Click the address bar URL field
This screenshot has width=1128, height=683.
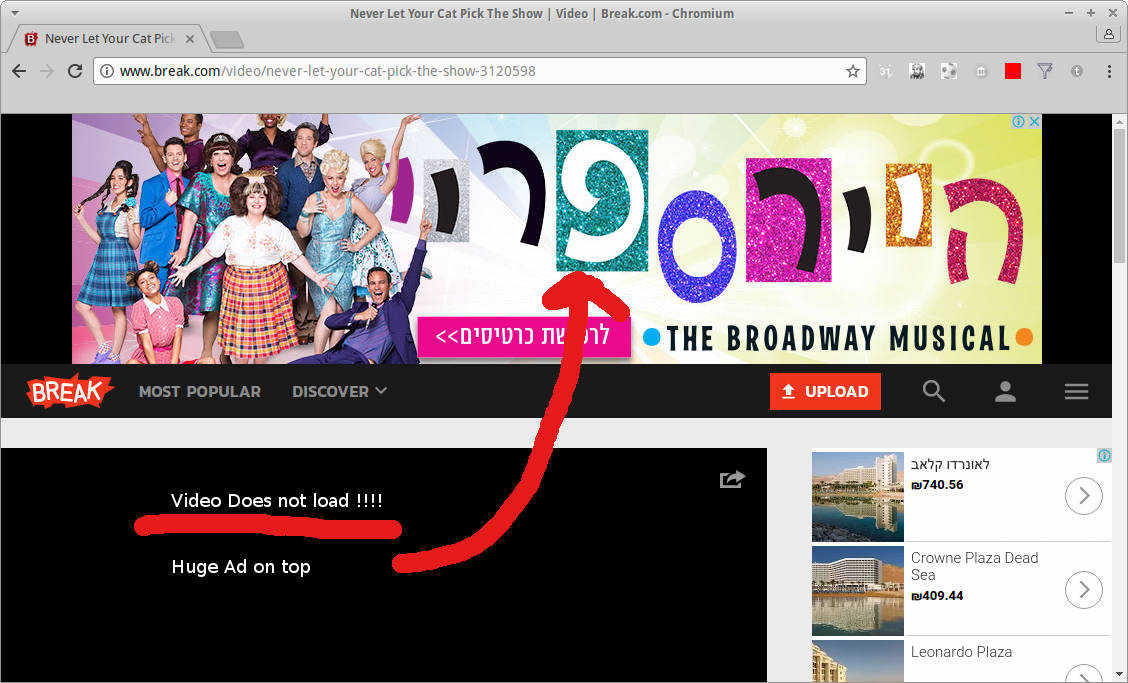[479, 71]
